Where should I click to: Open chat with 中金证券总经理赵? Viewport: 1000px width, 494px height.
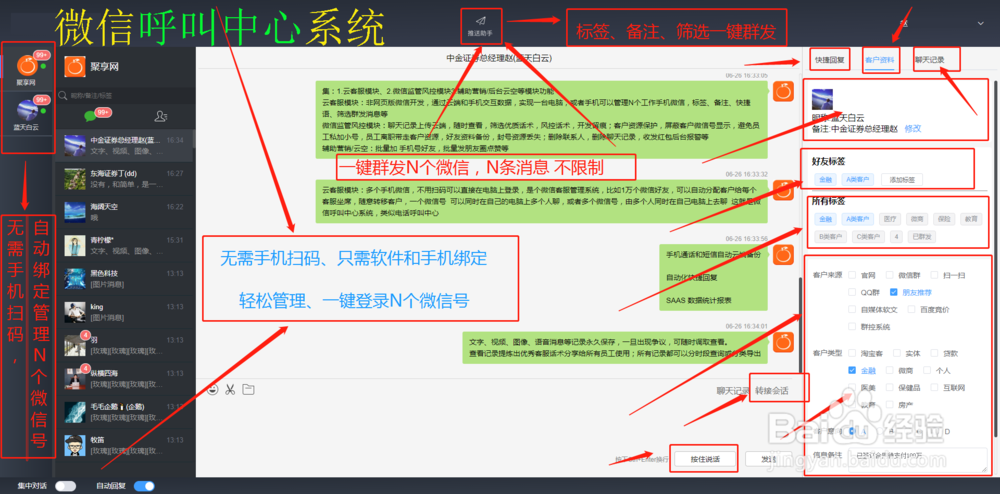pos(125,145)
